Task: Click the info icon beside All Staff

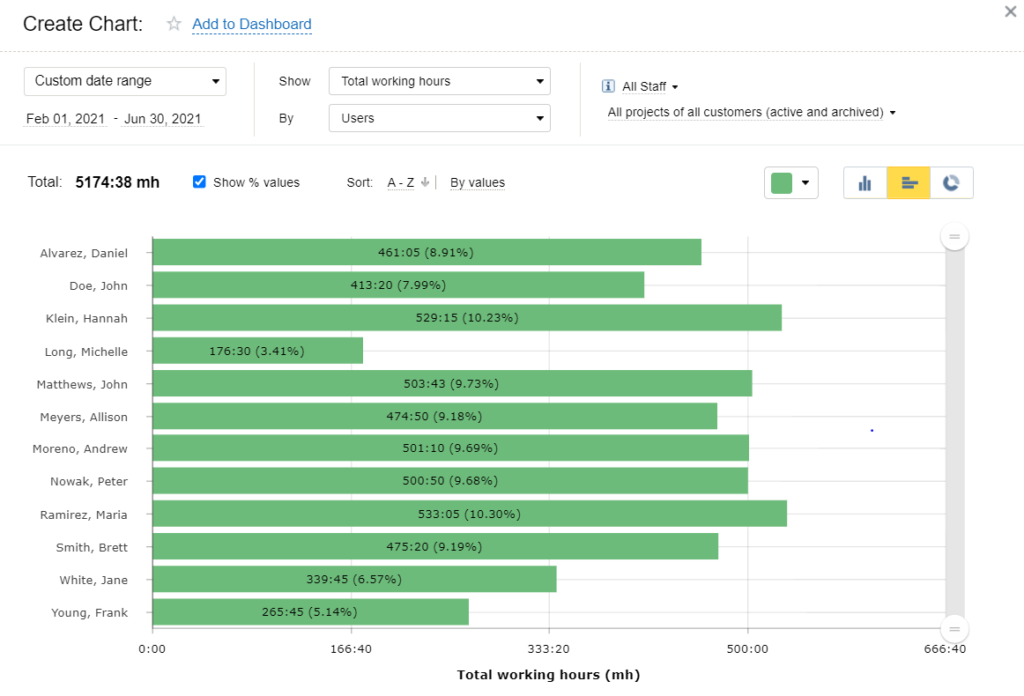Action: point(608,87)
